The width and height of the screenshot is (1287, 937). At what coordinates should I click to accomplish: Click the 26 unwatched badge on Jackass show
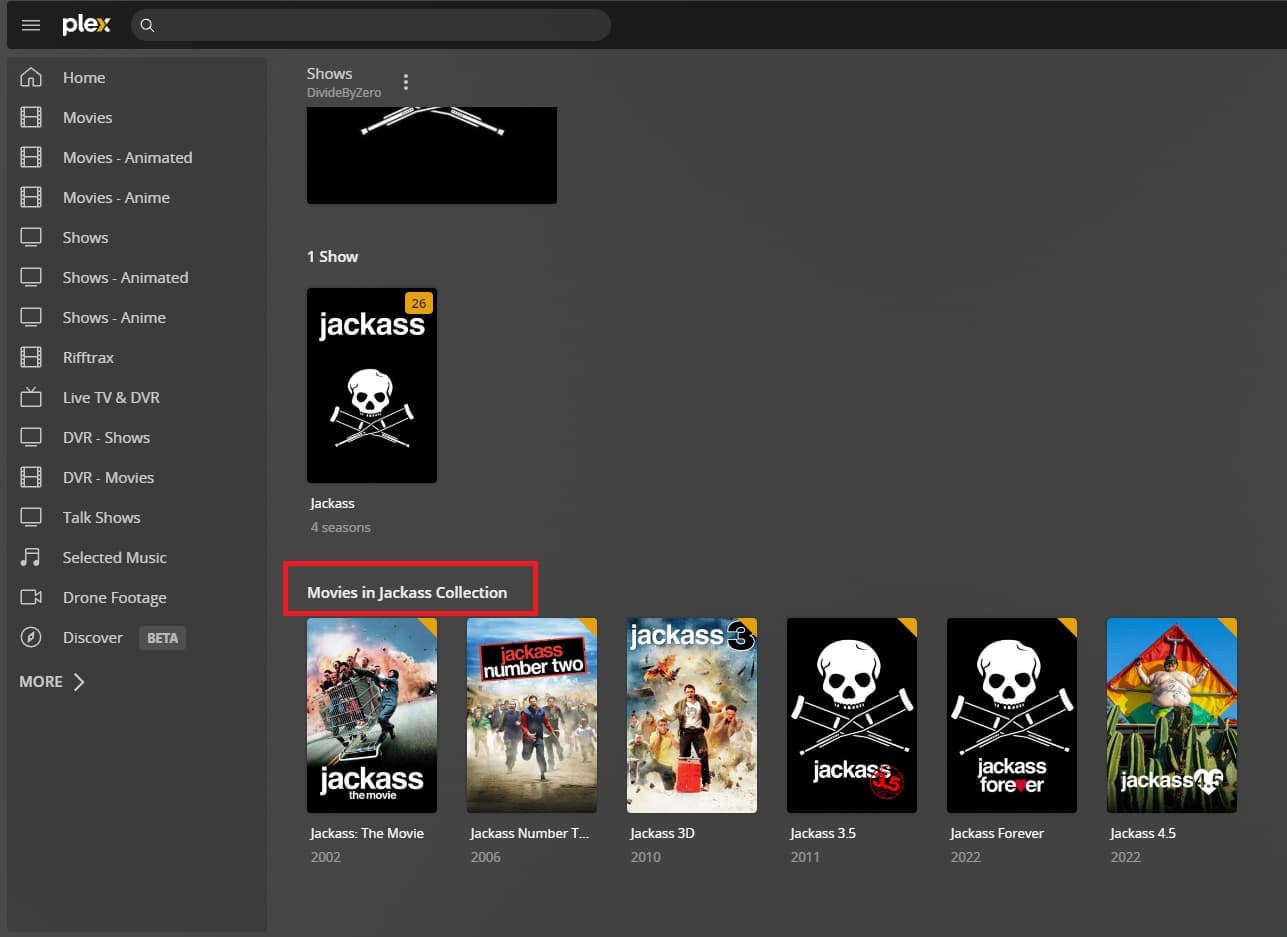point(418,303)
